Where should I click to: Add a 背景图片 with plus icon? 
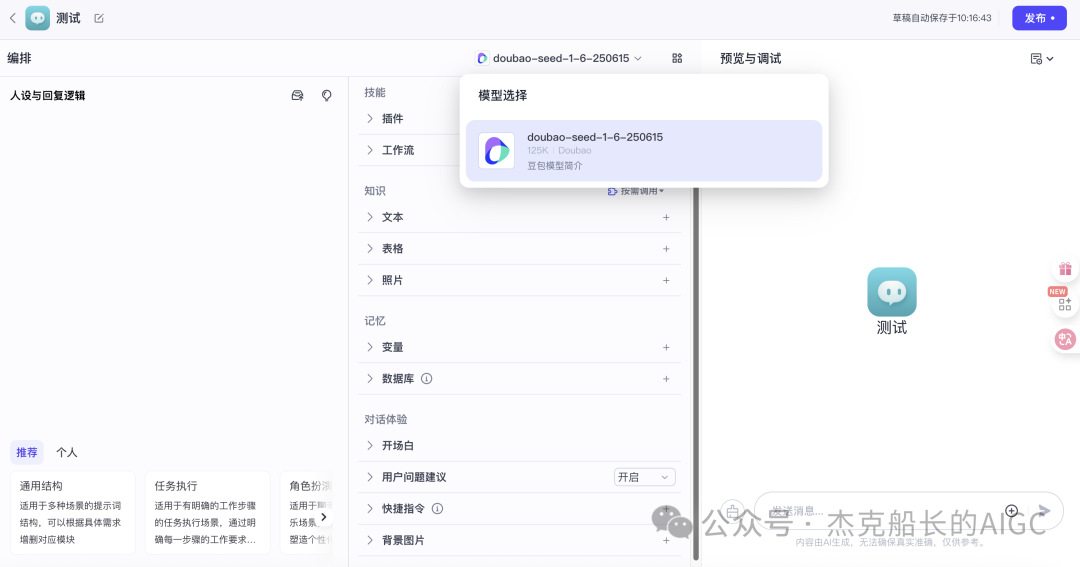(x=666, y=541)
